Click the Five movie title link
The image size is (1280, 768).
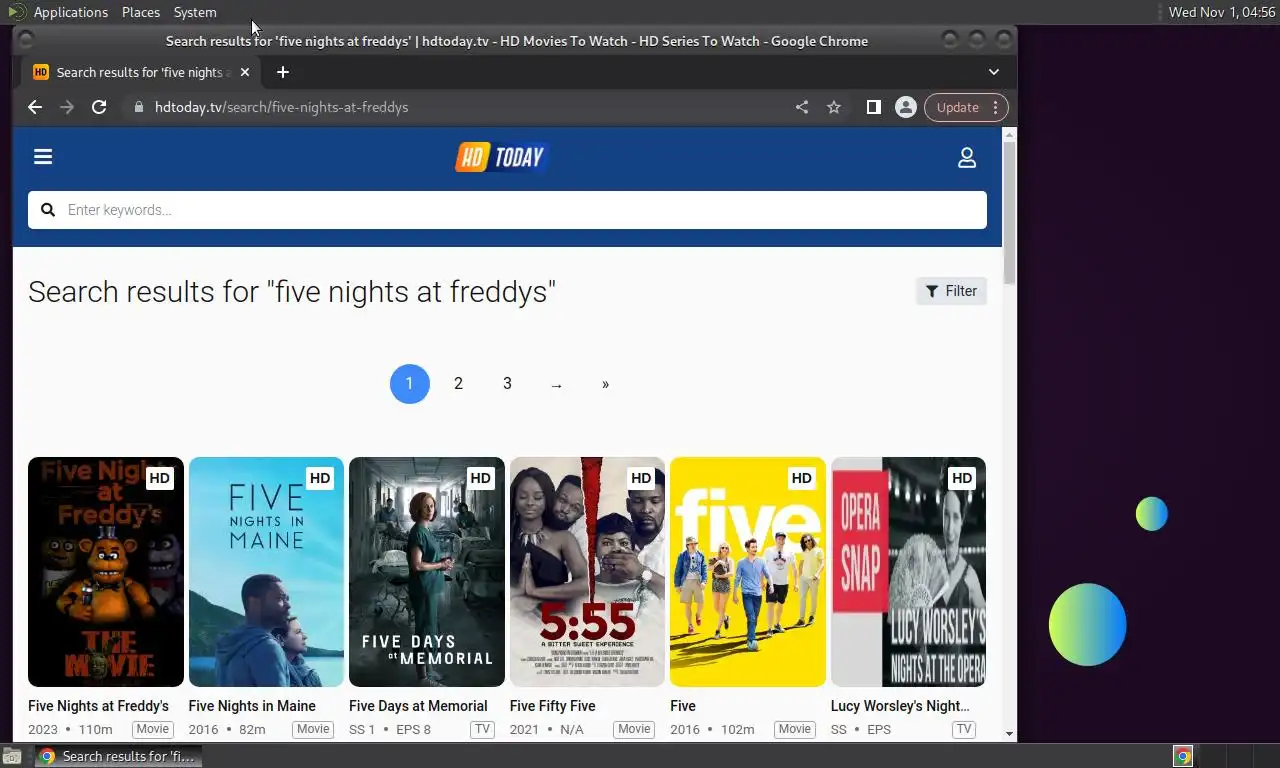click(x=683, y=706)
